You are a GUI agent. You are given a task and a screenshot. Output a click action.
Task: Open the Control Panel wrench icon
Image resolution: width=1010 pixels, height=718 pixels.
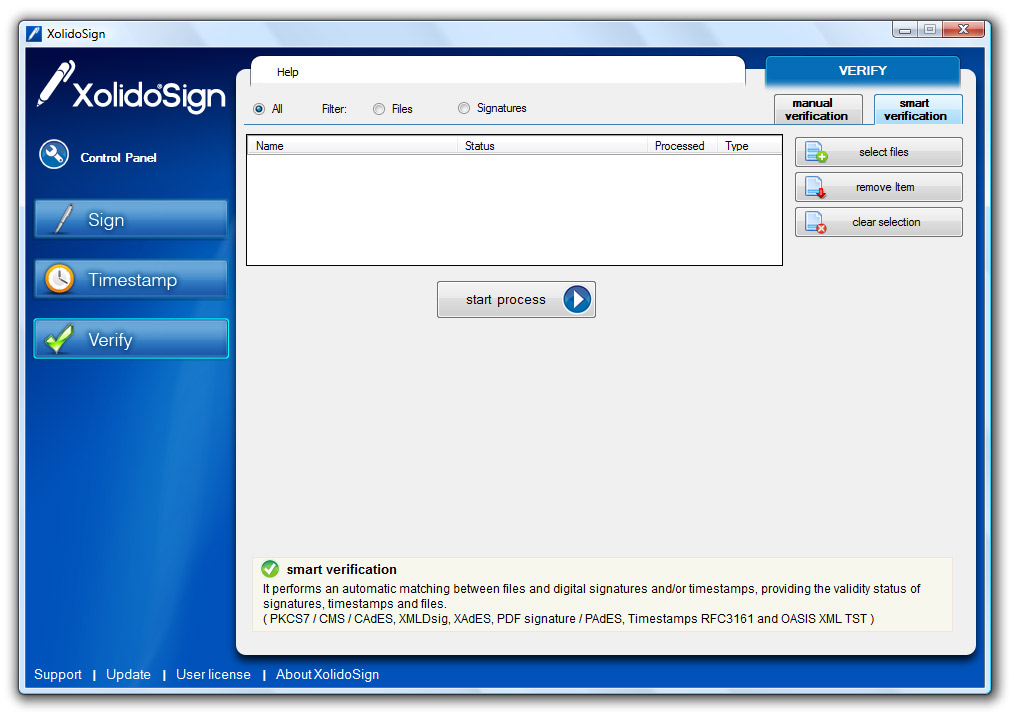coord(53,155)
